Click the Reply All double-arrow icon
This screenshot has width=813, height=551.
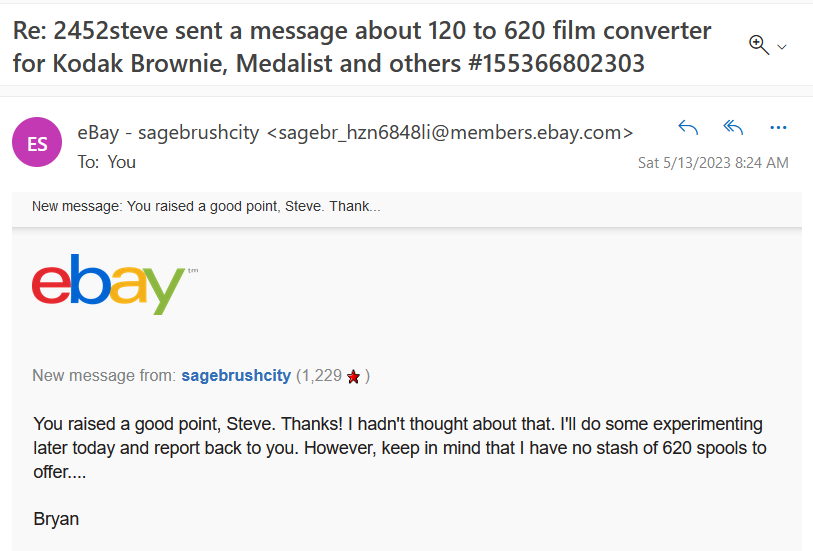click(x=733, y=128)
